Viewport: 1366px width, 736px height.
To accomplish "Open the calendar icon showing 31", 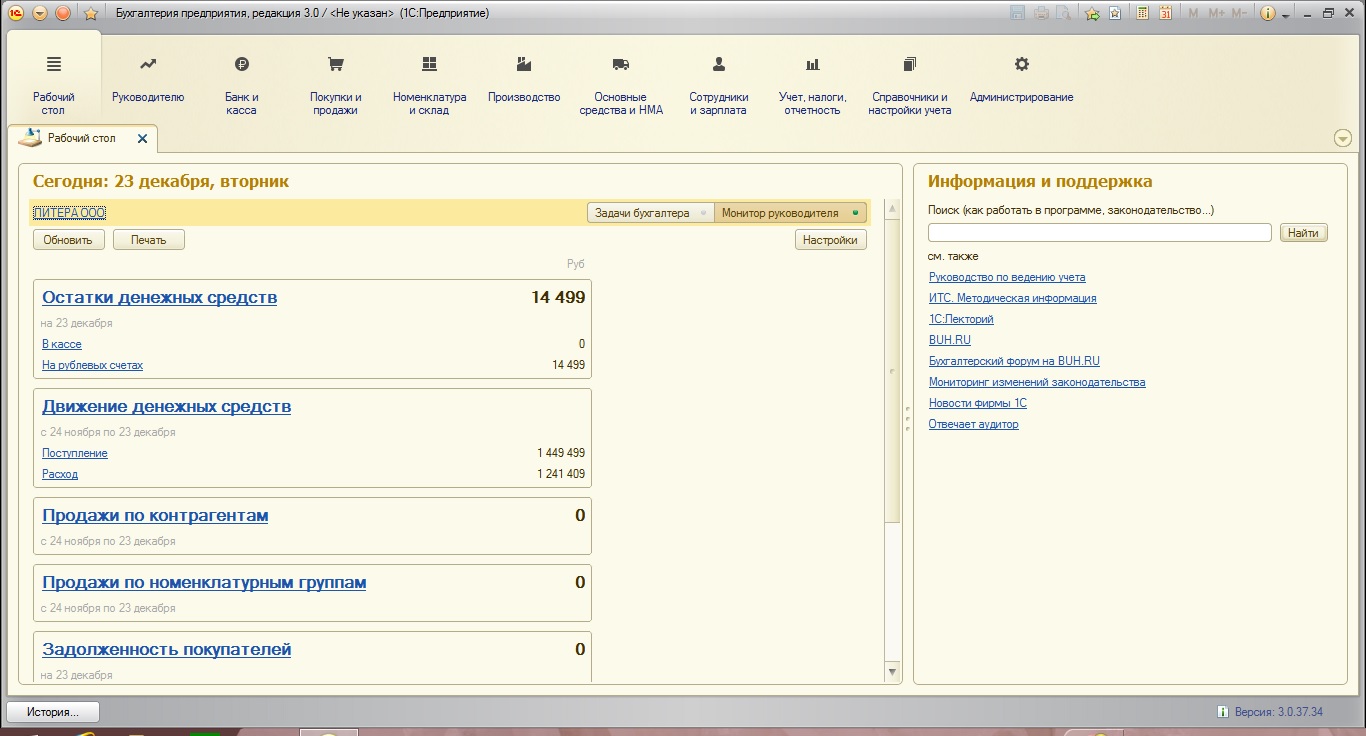I will click(1165, 14).
